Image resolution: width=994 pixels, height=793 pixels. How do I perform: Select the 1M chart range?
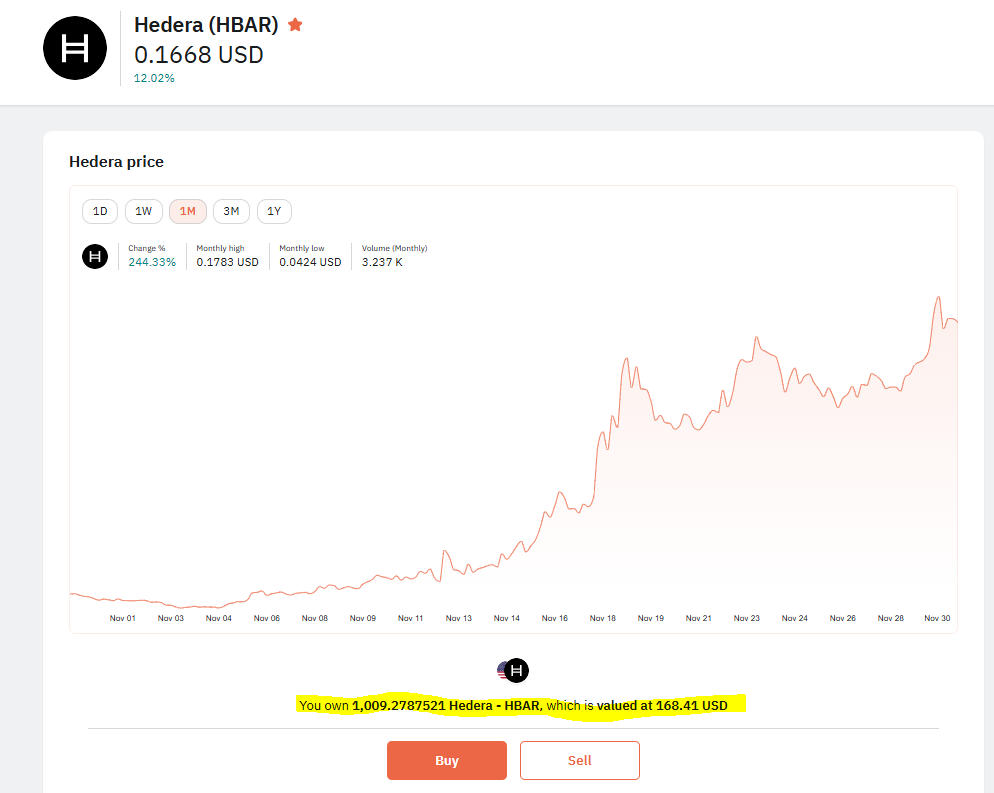click(188, 211)
